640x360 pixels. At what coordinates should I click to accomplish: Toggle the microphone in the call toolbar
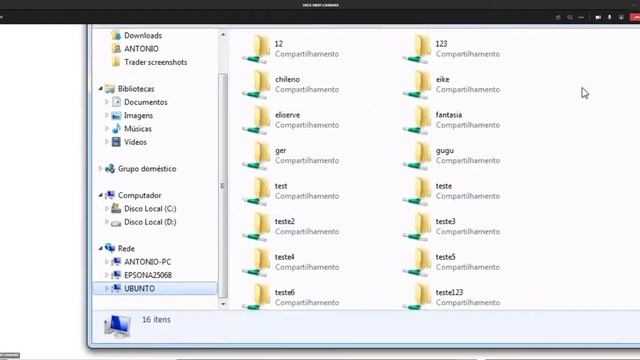609,18
